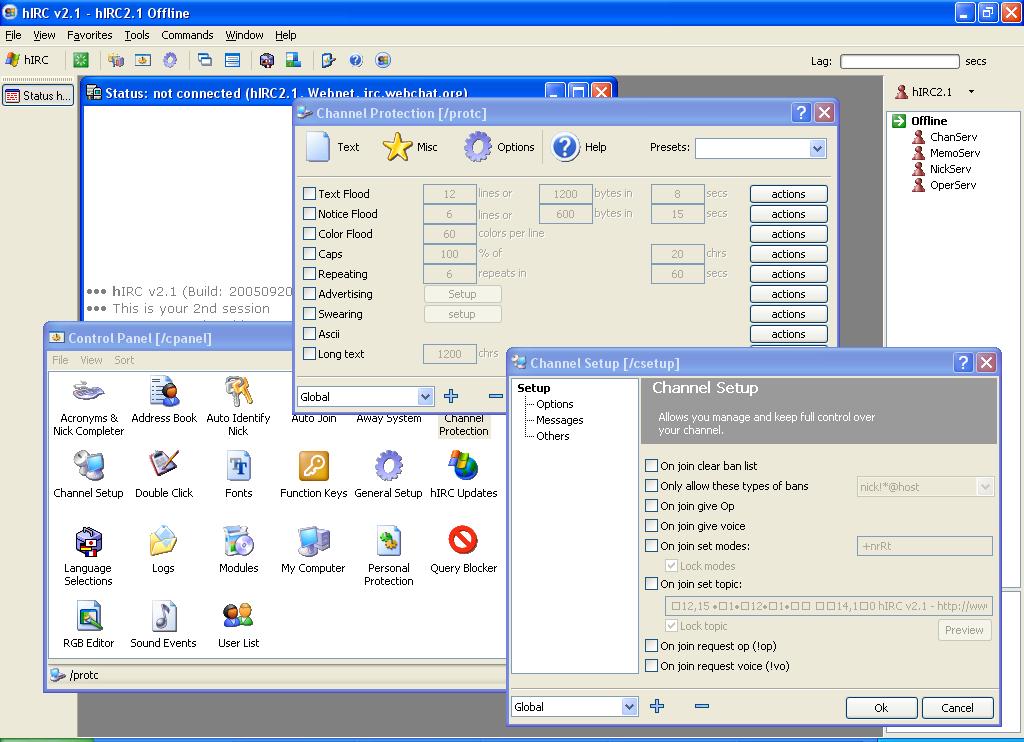Click the Preview button for topic
The width and height of the screenshot is (1024, 742).
[964, 630]
